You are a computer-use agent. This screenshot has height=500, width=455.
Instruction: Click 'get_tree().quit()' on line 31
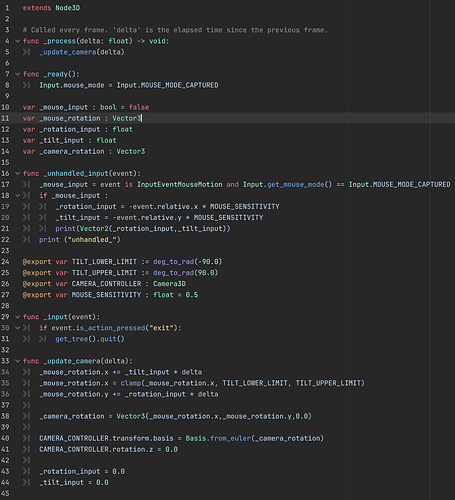[x=90, y=339]
